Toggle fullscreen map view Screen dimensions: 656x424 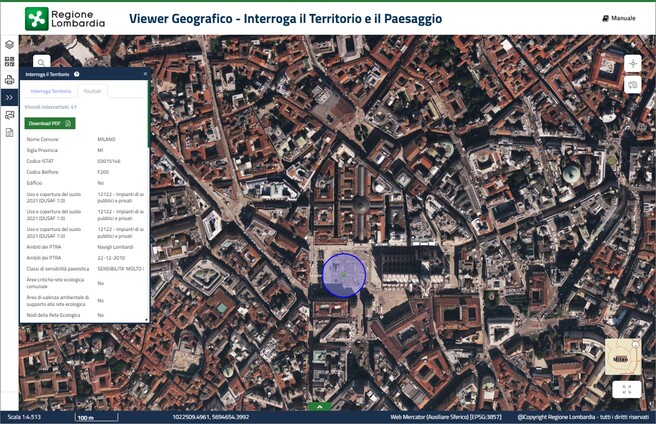pyautogui.click(x=627, y=390)
